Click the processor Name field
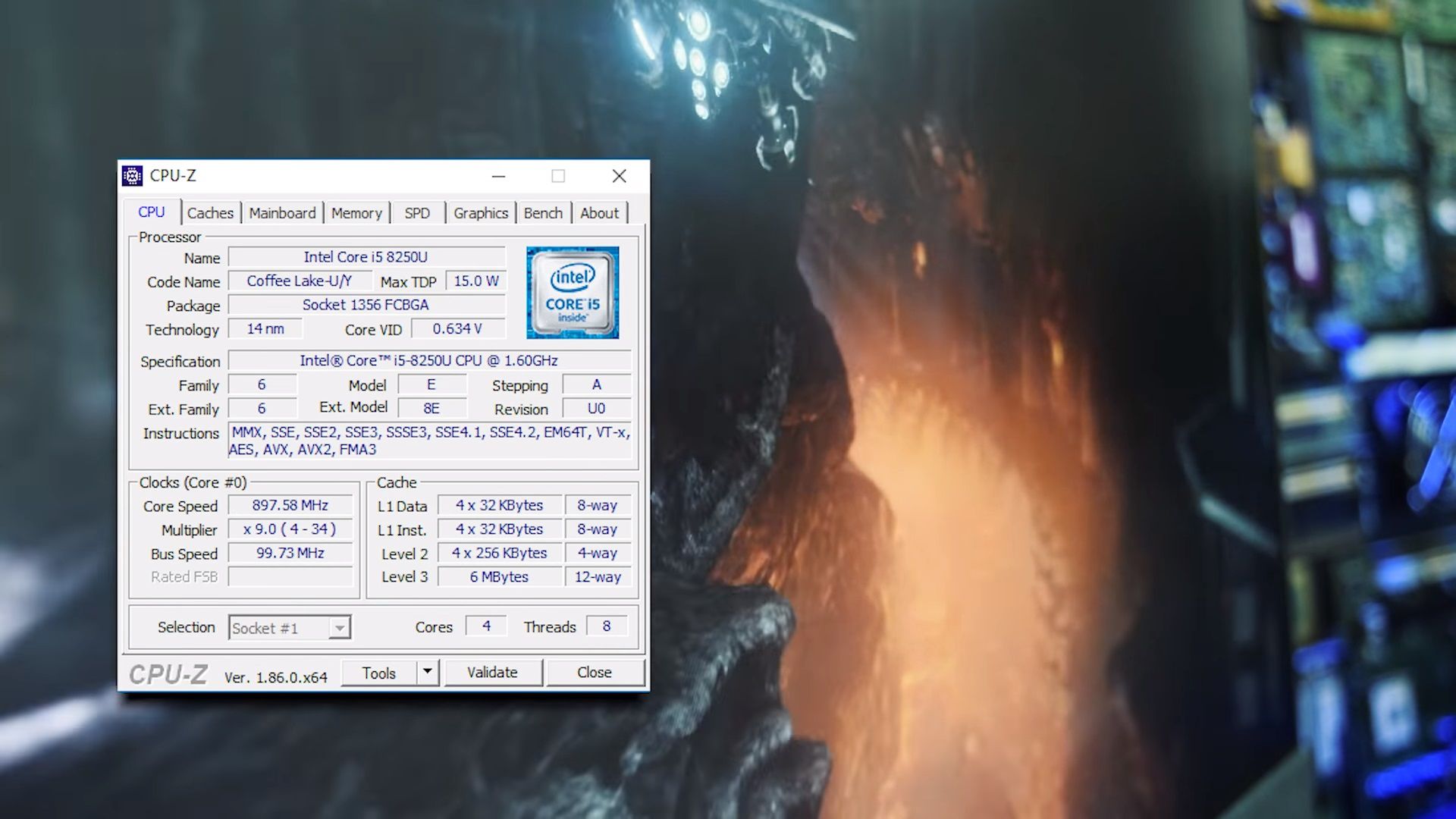Screen dimensions: 1456x819 (366, 258)
